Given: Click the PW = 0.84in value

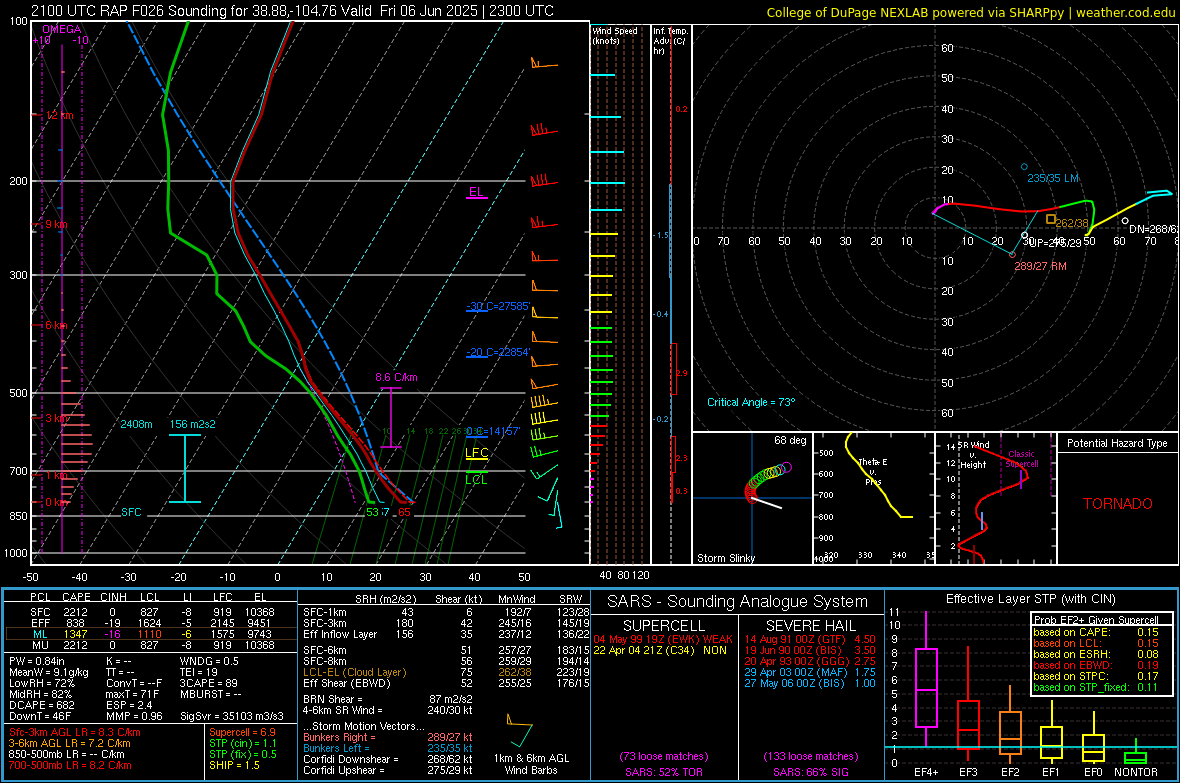Looking at the screenshot, I should (x=36, y=661).
